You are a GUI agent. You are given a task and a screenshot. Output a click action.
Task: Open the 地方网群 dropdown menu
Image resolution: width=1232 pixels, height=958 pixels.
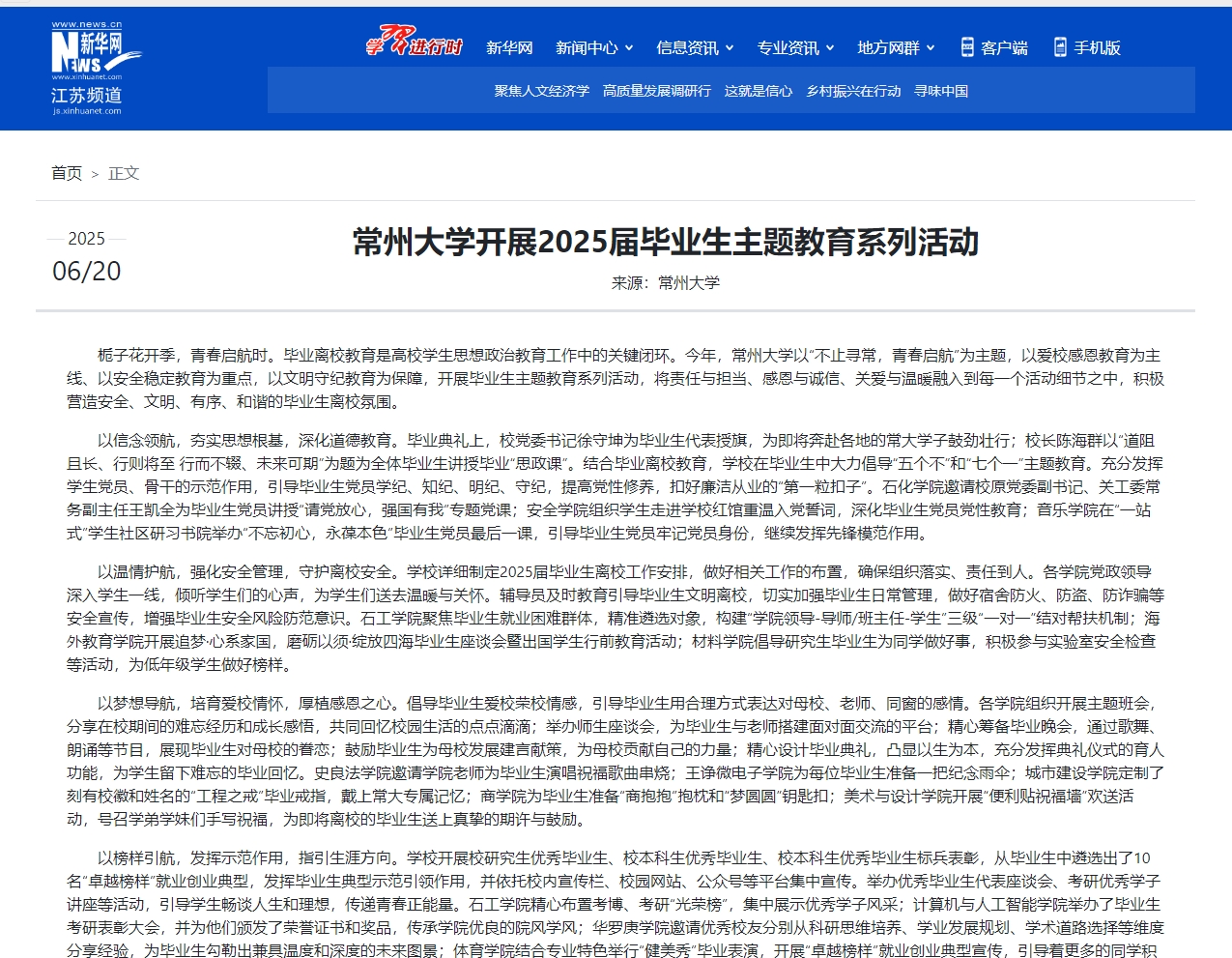point(895,48)
